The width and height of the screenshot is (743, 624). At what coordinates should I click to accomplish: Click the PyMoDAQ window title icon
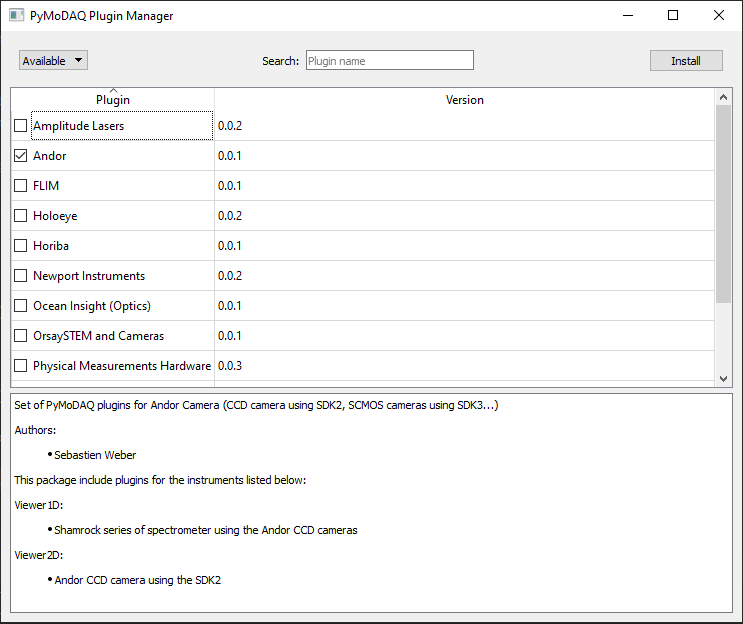coord(17,15)
